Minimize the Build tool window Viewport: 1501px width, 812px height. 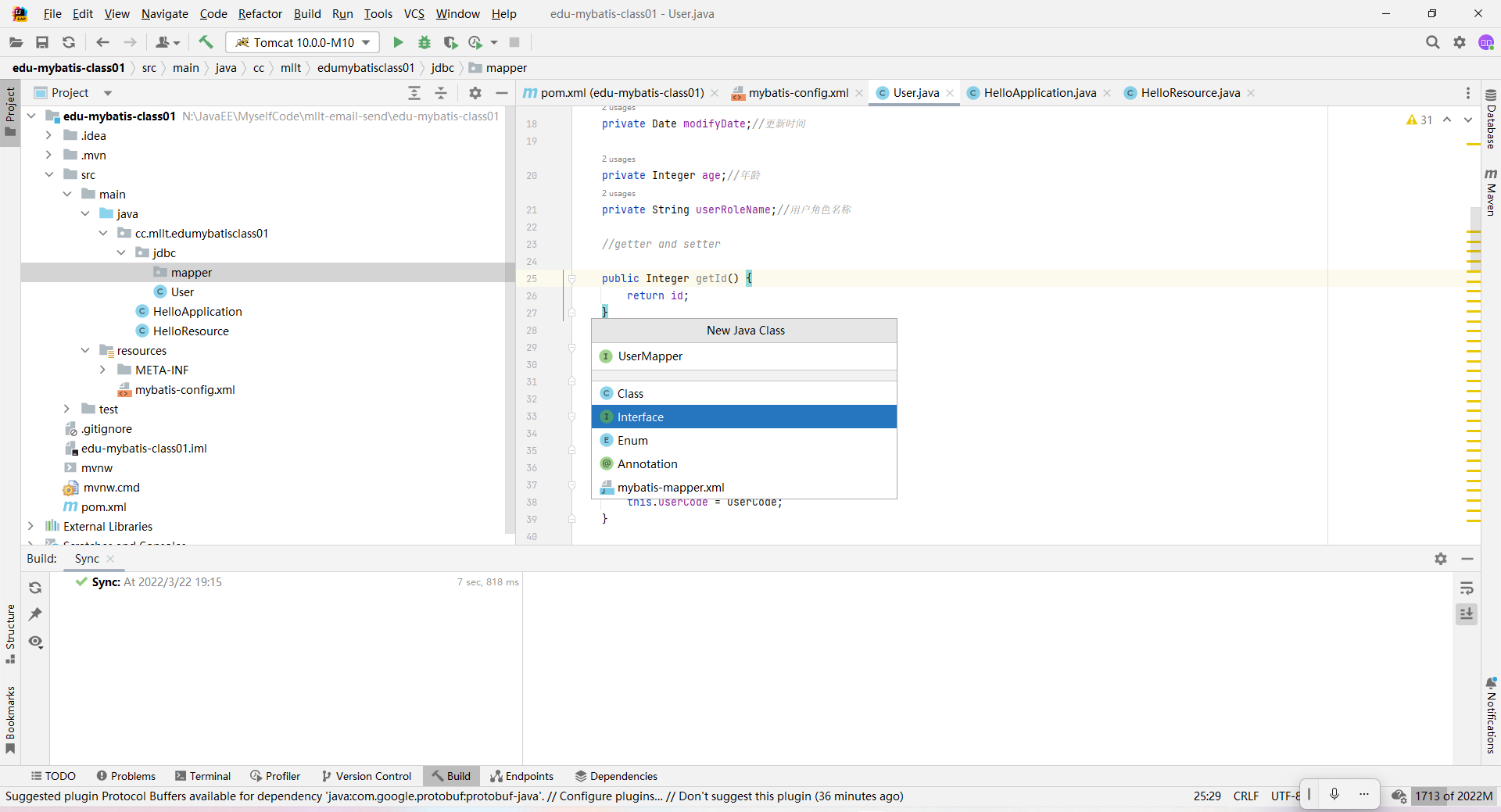tap(1467, 559)
